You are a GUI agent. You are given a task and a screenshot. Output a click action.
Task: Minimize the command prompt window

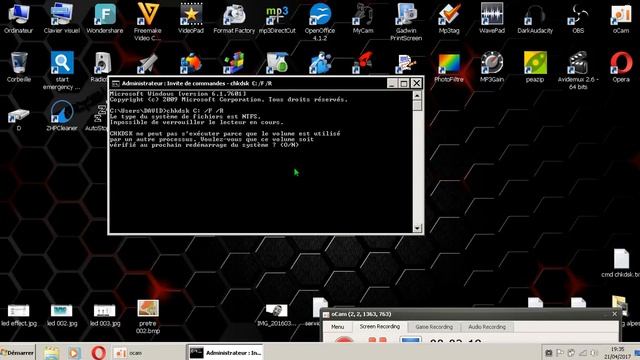point(391,83)
